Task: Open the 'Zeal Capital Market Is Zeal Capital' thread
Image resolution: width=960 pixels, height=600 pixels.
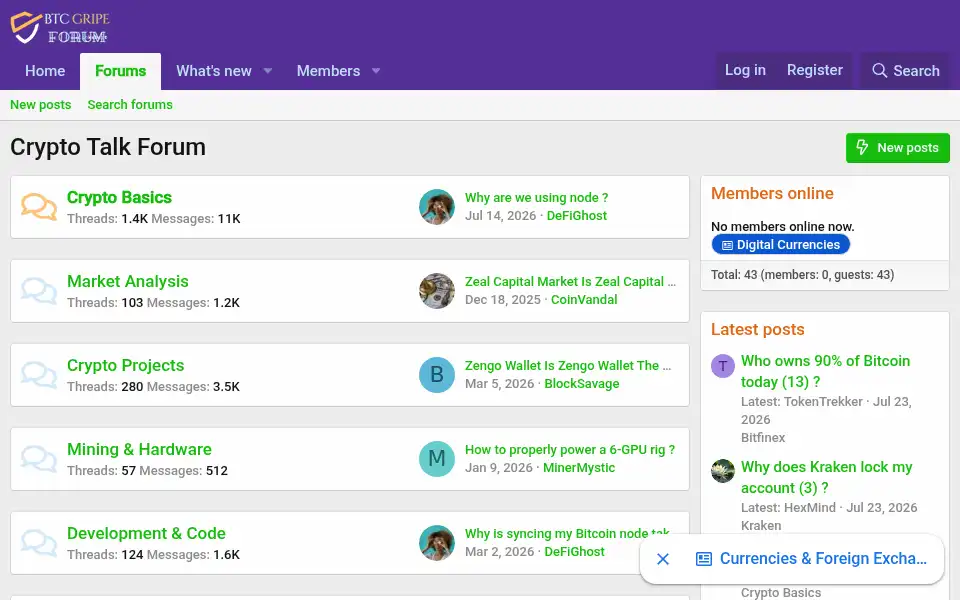Action: coord(570,281)
